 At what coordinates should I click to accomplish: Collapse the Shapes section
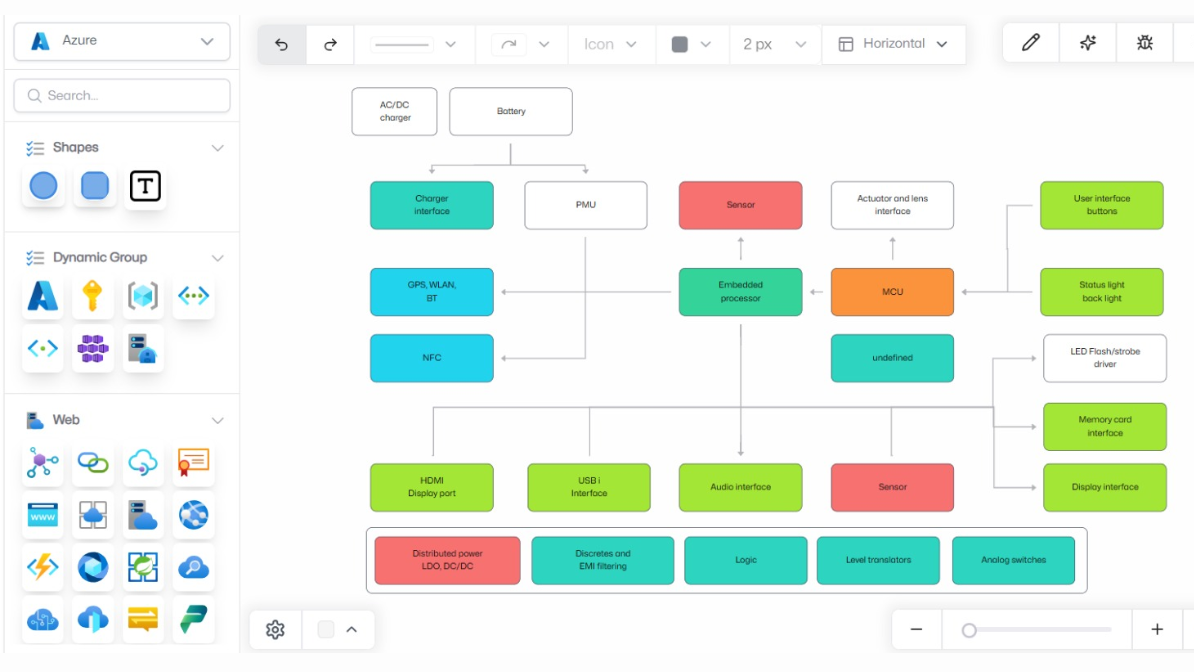(217, 148)
